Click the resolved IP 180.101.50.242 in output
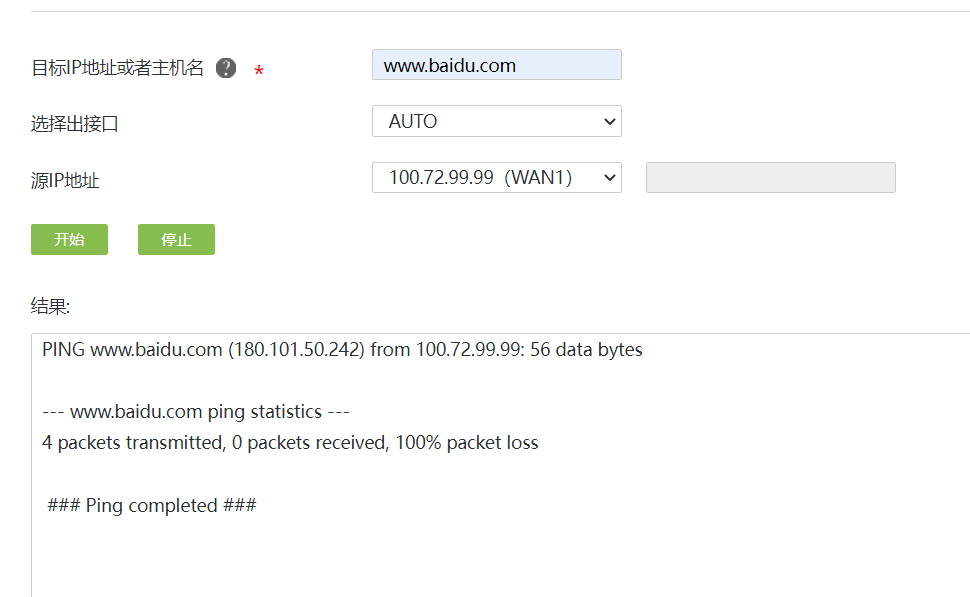This screenshot has height=597, width=970. 296,350
